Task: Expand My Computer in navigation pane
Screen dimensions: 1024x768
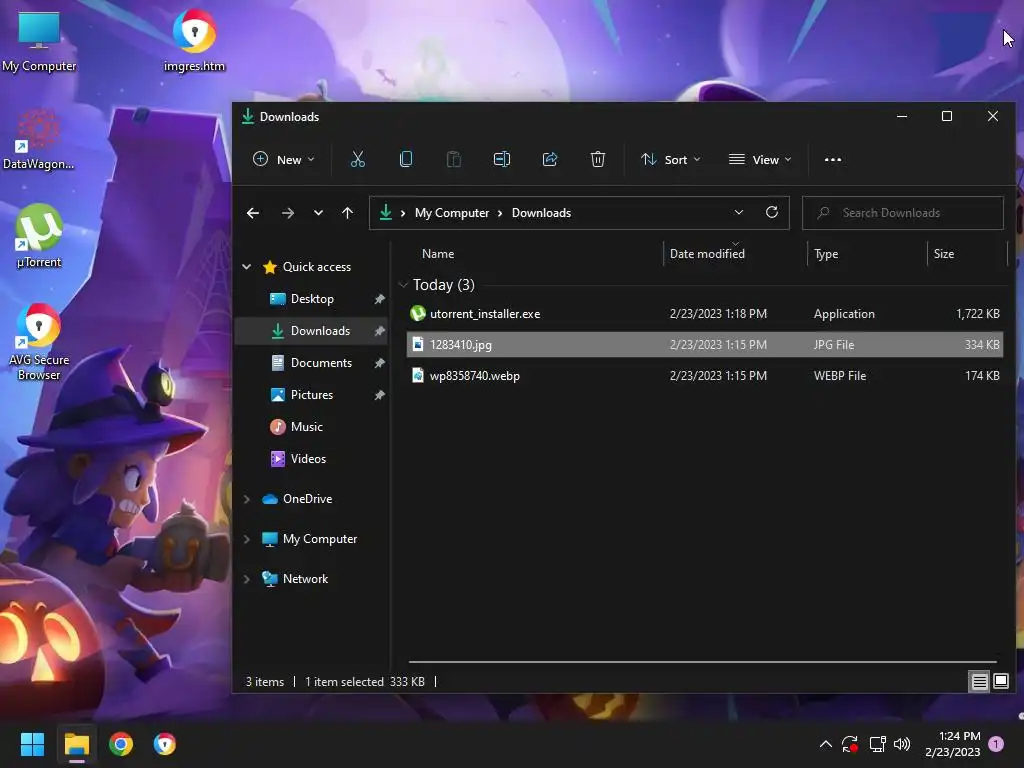Action: click(x=247, y=539)
